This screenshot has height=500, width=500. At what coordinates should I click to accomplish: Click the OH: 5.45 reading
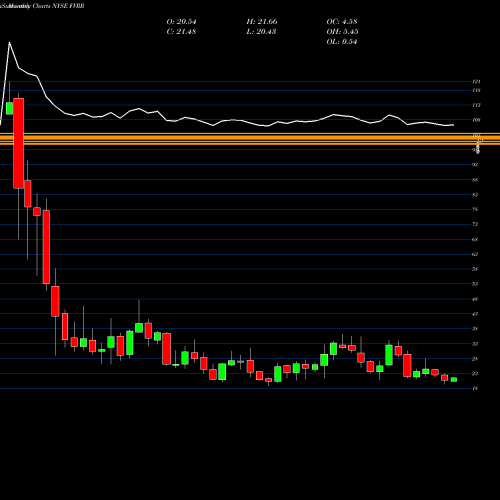click(342, 32)
